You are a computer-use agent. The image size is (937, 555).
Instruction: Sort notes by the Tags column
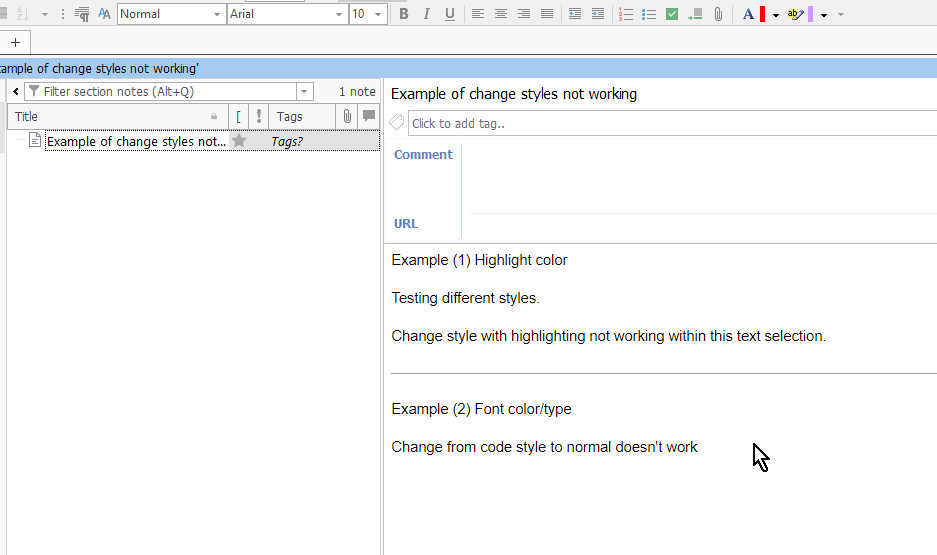pyautogui.click(x=302, y=116)
